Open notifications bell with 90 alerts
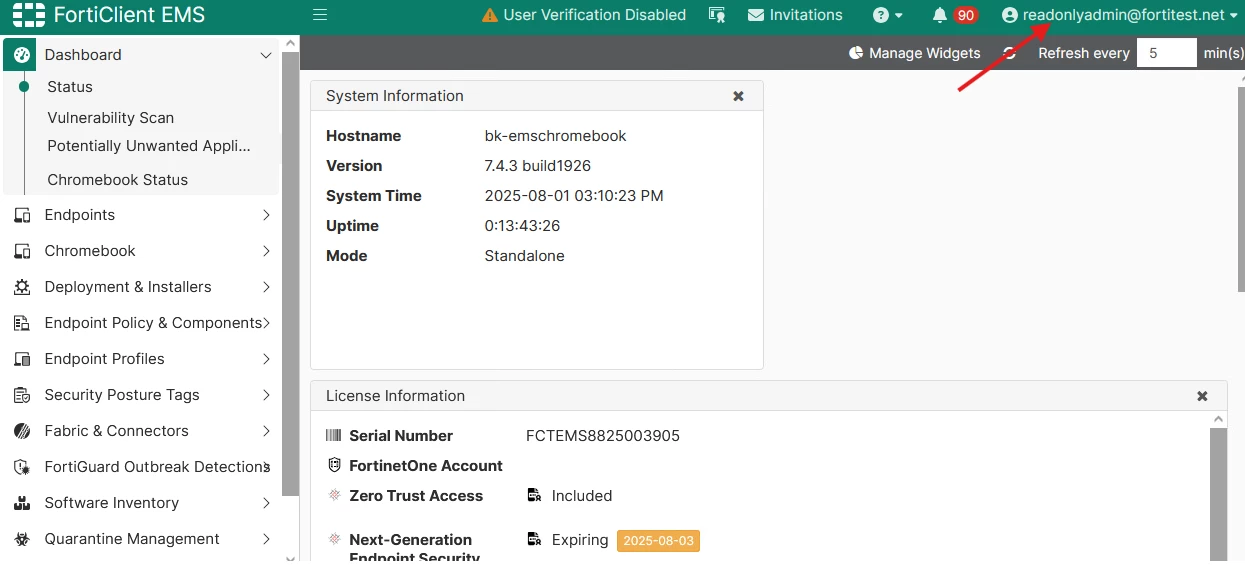Screen dimensions: 1245x565 pyautogui.click(x=954, y=15)
